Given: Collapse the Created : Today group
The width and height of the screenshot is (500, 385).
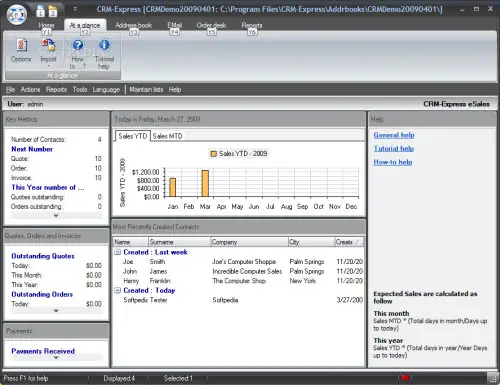Looking at the screenshot, I should (x=117, y=291).
